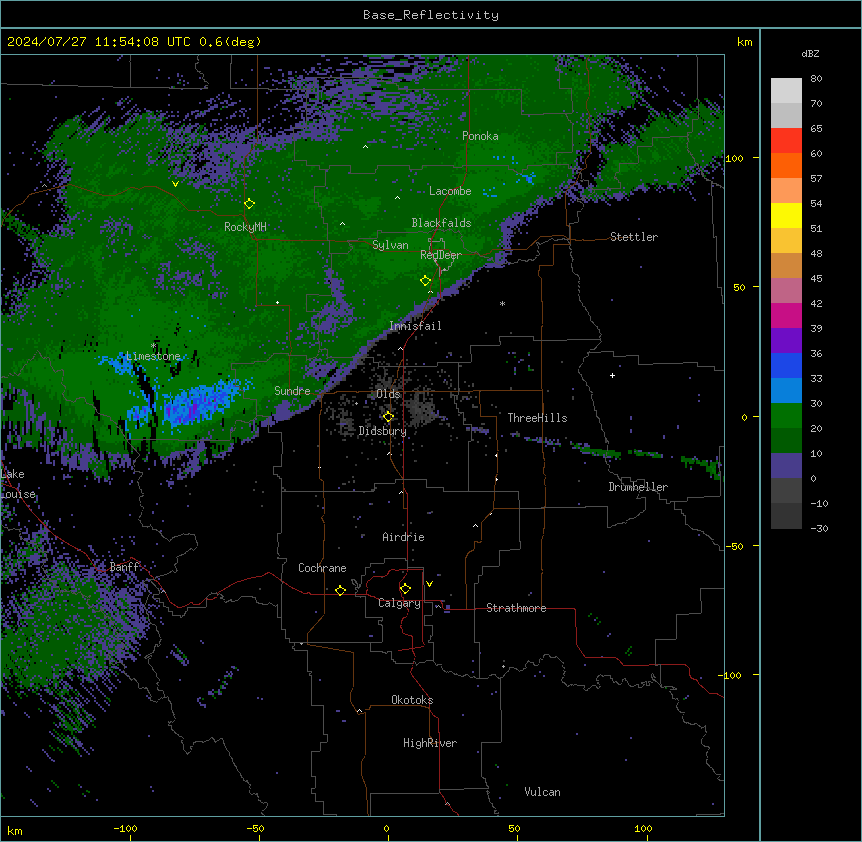Click the Blackfalds city label
This screenshot has width=862, height=842.
click(441, 223)
